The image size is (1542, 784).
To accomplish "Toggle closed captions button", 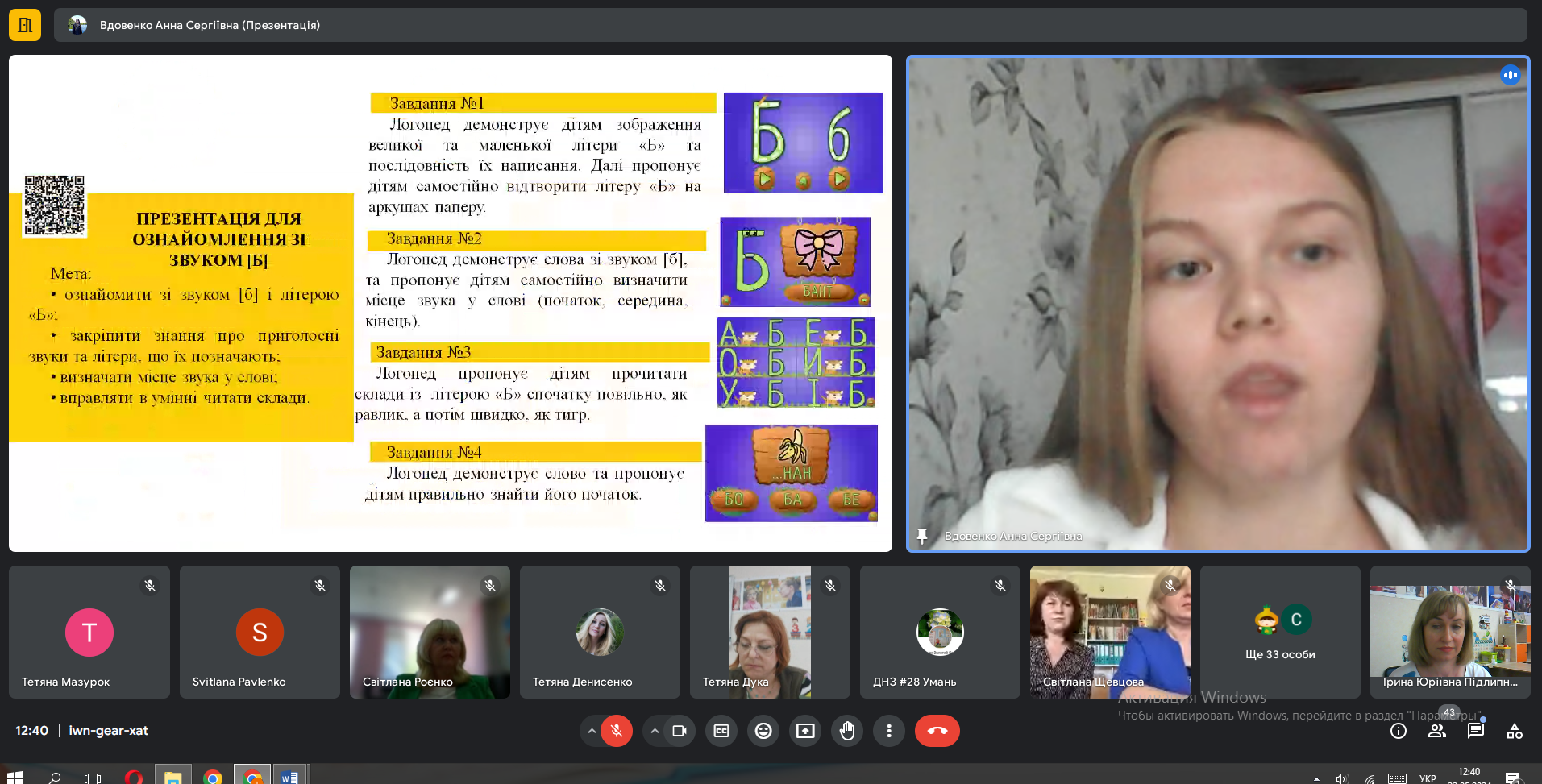I will click(721, 731).
